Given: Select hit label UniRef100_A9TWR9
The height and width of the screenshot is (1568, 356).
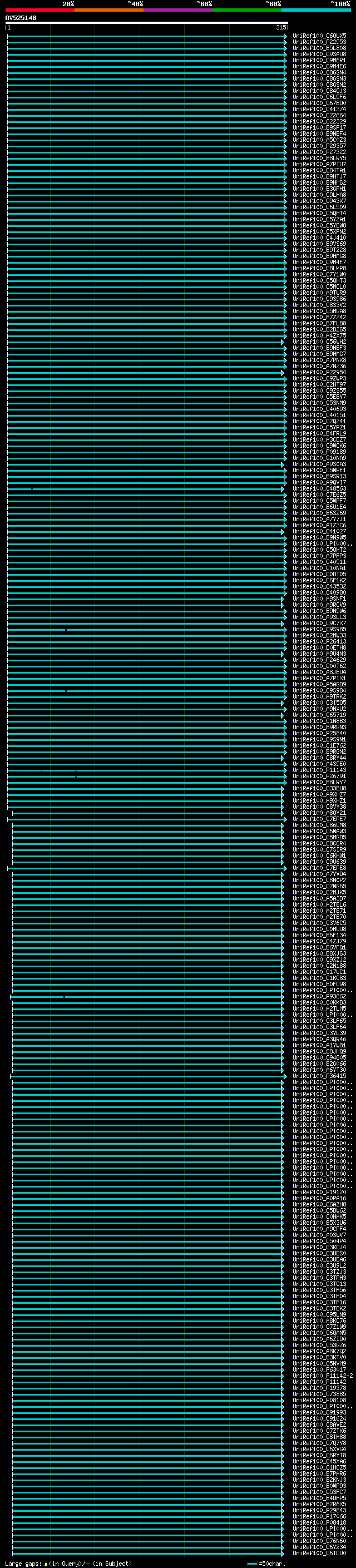Looking at the screenshot, I should coord(319,293).
